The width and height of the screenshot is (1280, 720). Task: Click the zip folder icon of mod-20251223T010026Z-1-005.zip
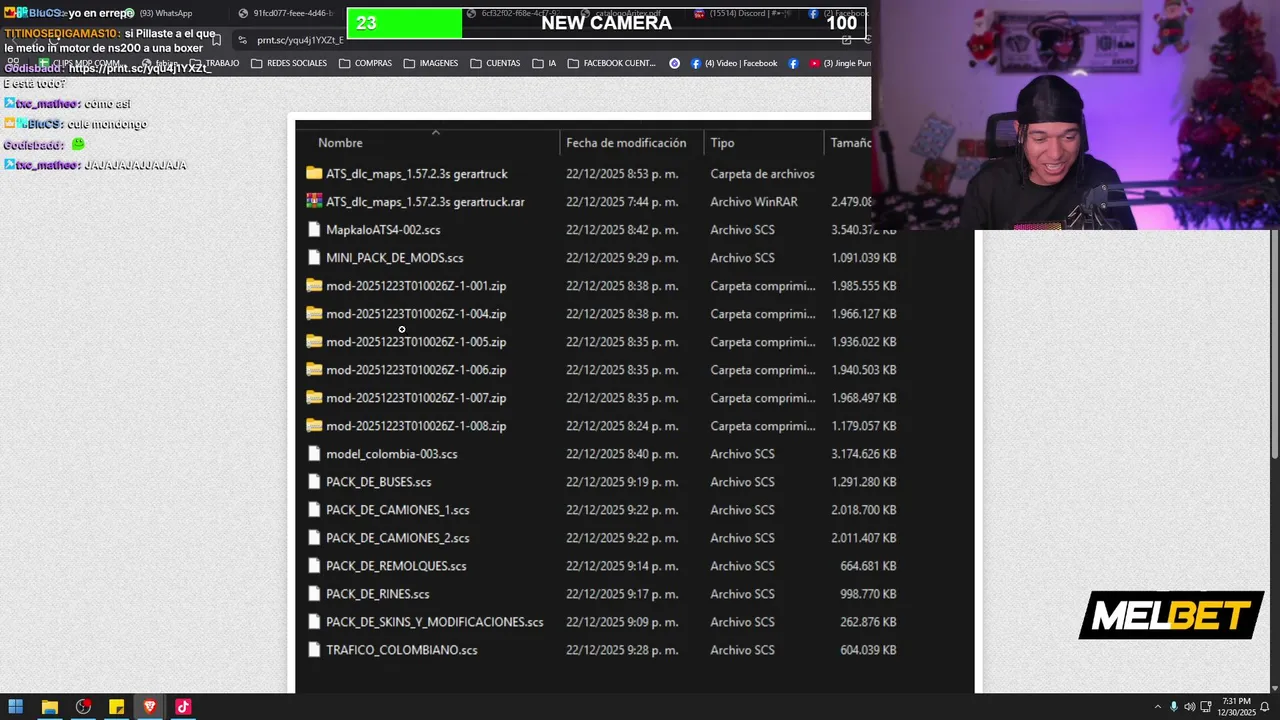pyautogui.click(x=314, y=341)
